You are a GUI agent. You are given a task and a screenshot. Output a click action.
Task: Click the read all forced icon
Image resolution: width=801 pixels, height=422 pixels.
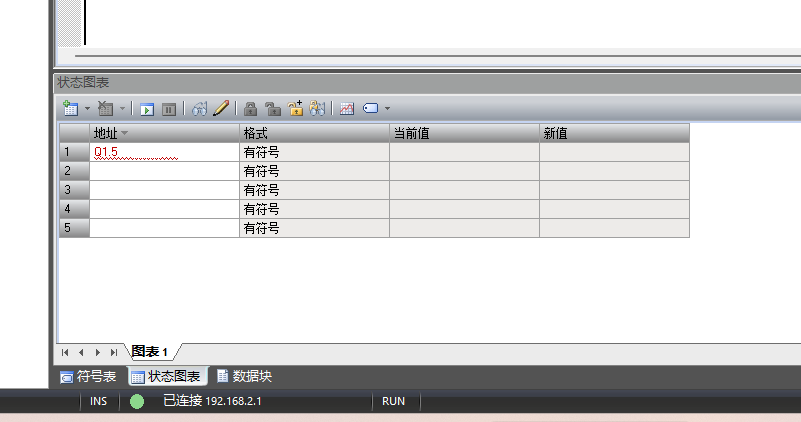pyautogui.click(x=317, y=108)
